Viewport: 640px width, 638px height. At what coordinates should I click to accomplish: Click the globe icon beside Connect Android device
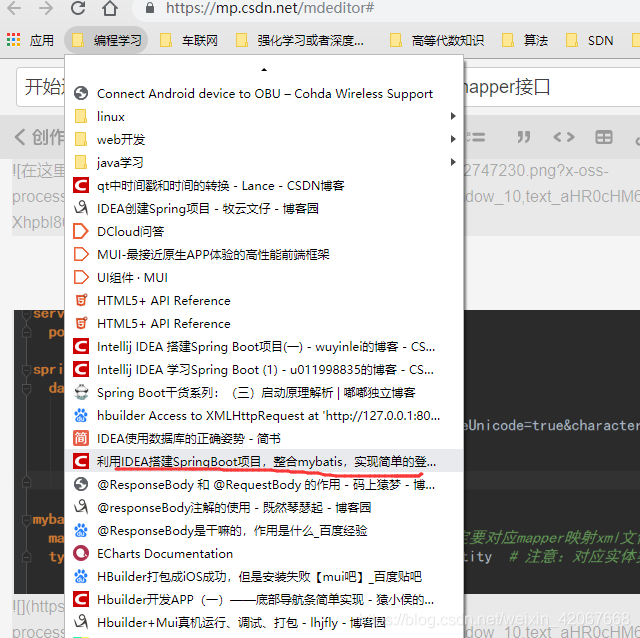point(81,93)
